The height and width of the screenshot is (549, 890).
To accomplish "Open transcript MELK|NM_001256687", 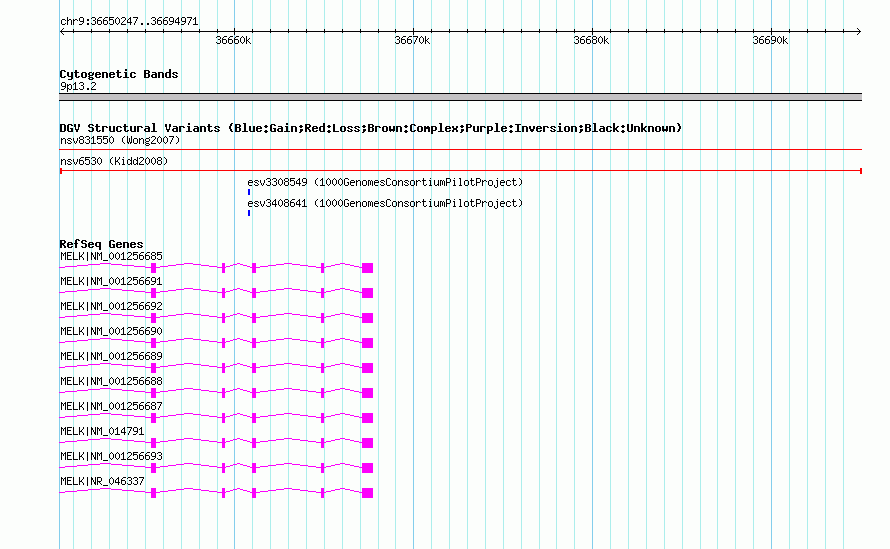I will click(111, 406).
